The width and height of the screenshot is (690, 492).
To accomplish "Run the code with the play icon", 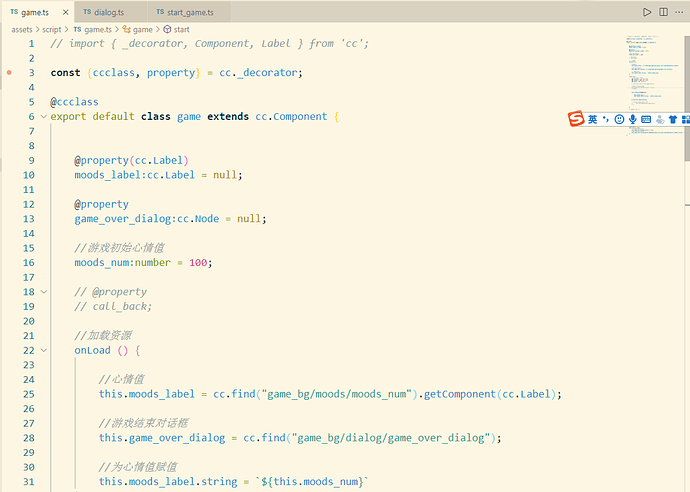I will (647, 12).
